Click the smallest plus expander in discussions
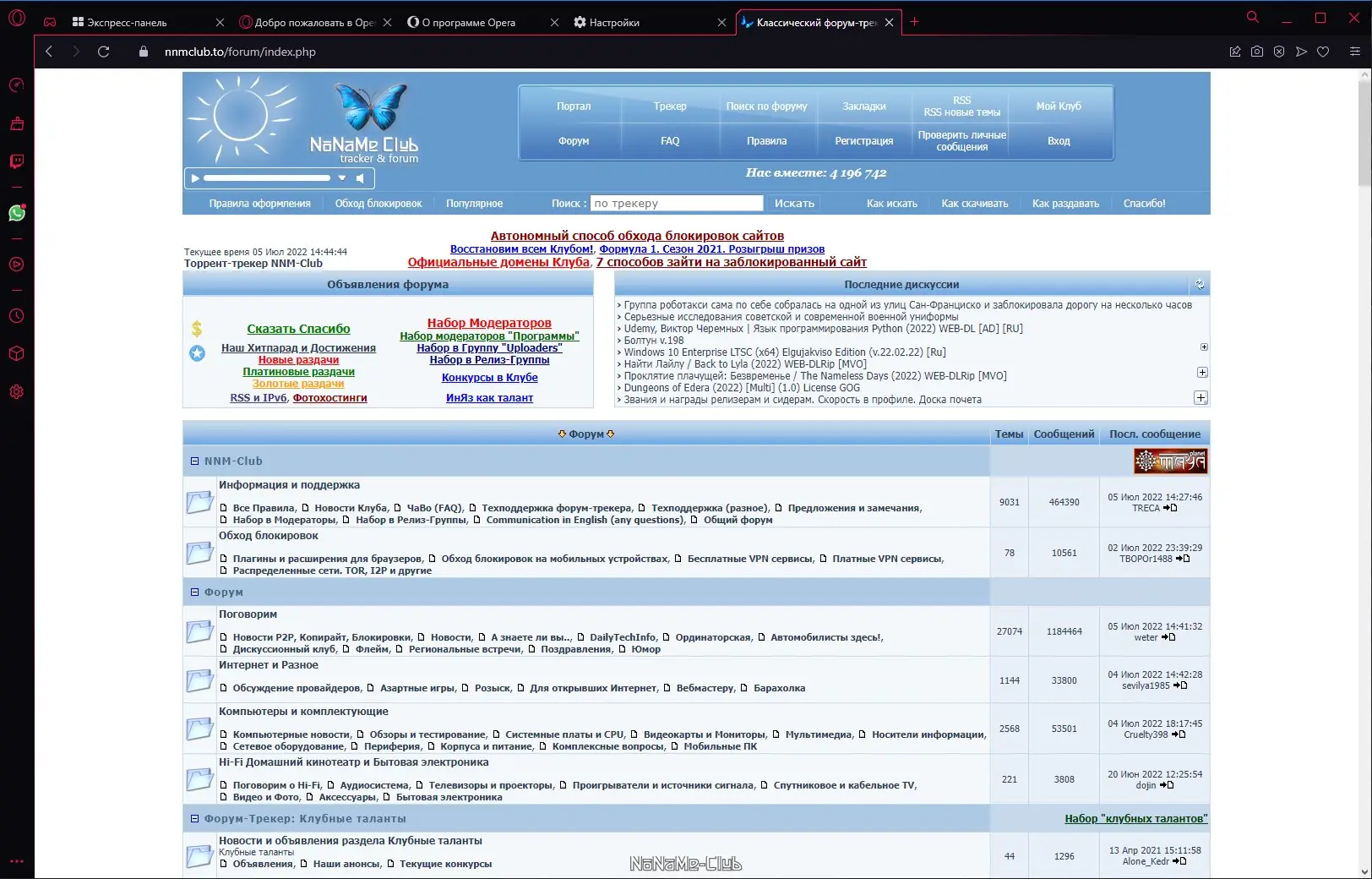The width and height of the screenshot is (1372, 879). pos(1204,347)
